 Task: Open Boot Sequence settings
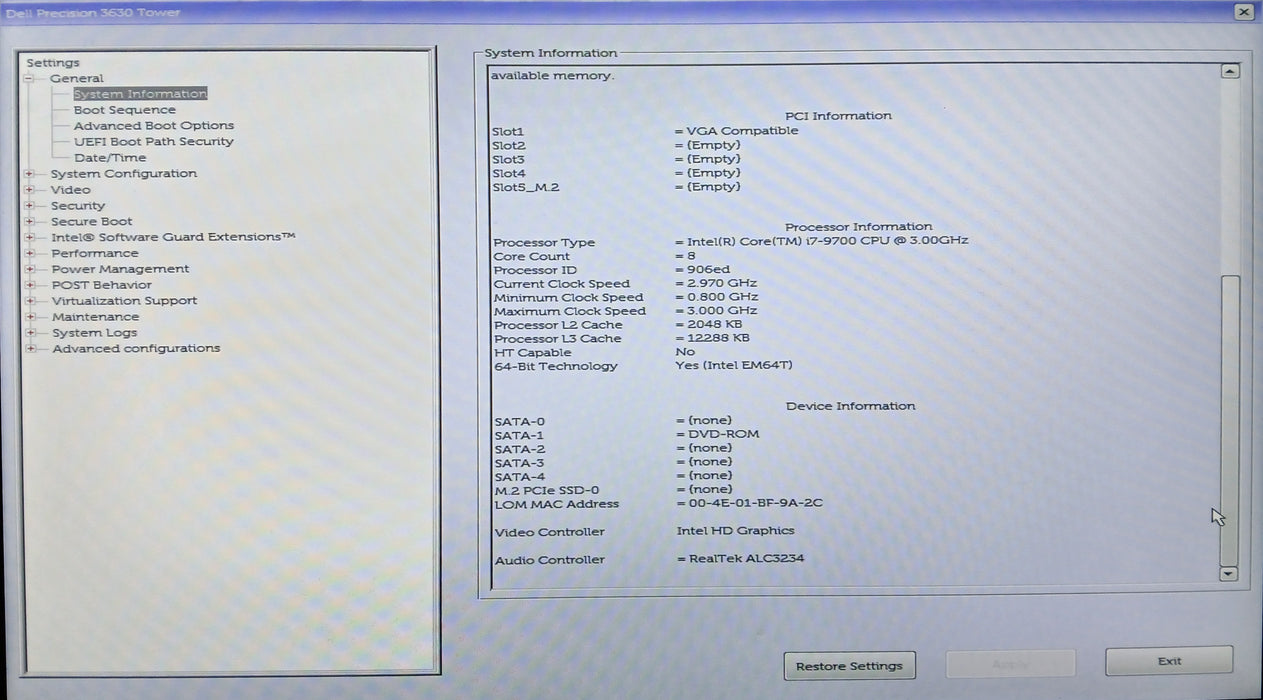[124, 110]
